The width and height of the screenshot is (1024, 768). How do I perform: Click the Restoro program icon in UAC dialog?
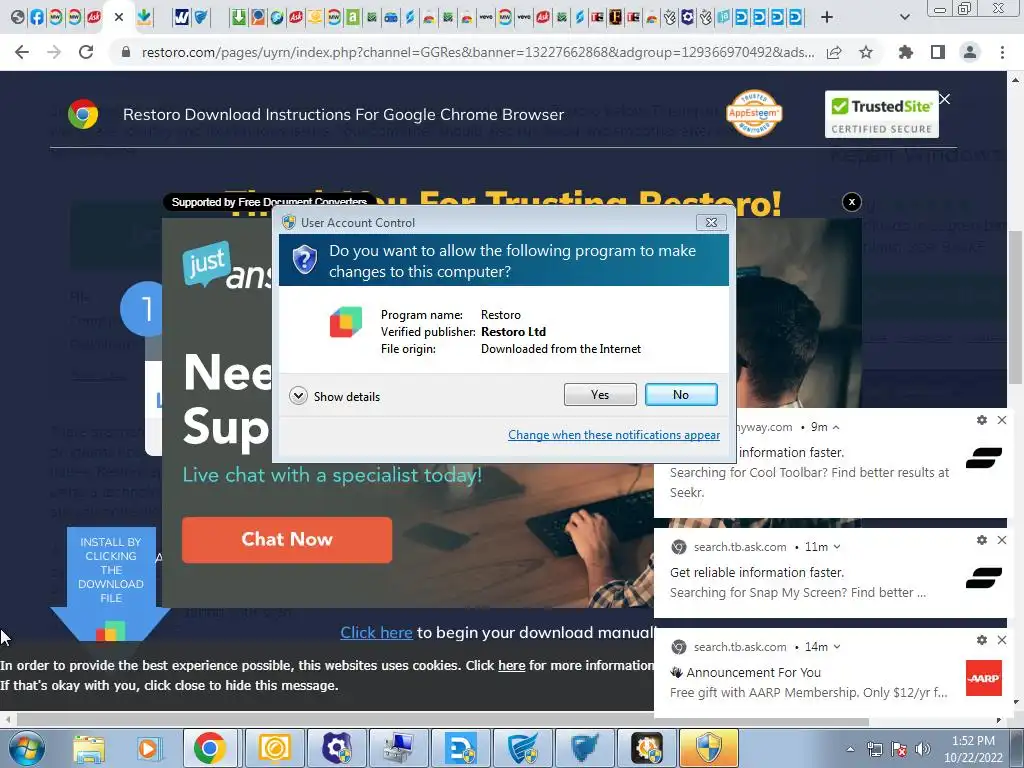(345, 322)
